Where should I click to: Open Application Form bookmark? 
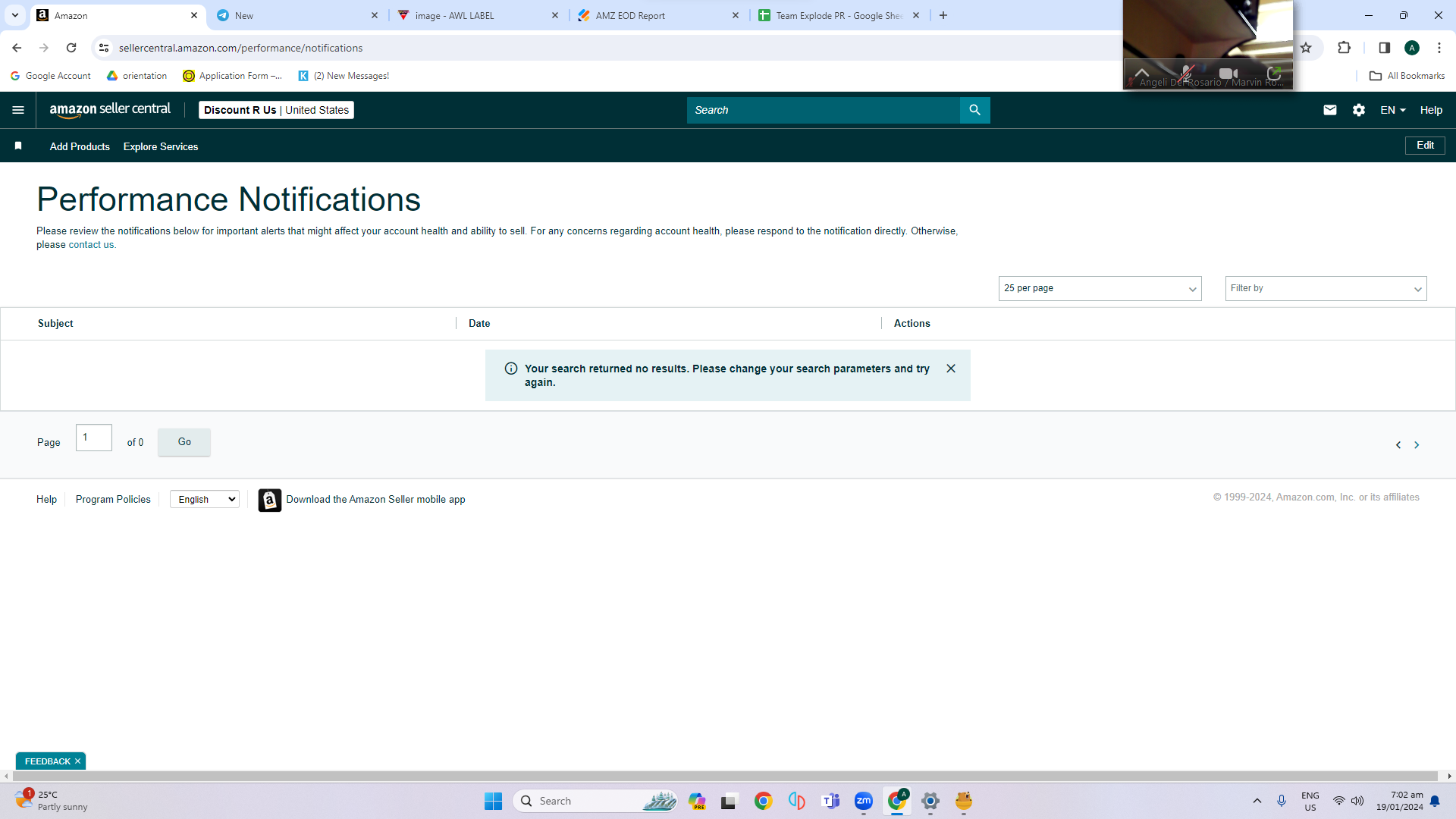(232, 76)
